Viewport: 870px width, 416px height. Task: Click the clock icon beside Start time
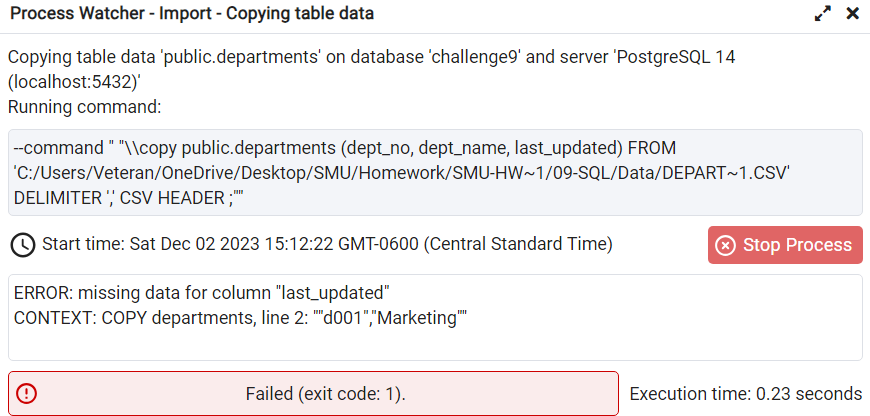click(x=23, y=245)
